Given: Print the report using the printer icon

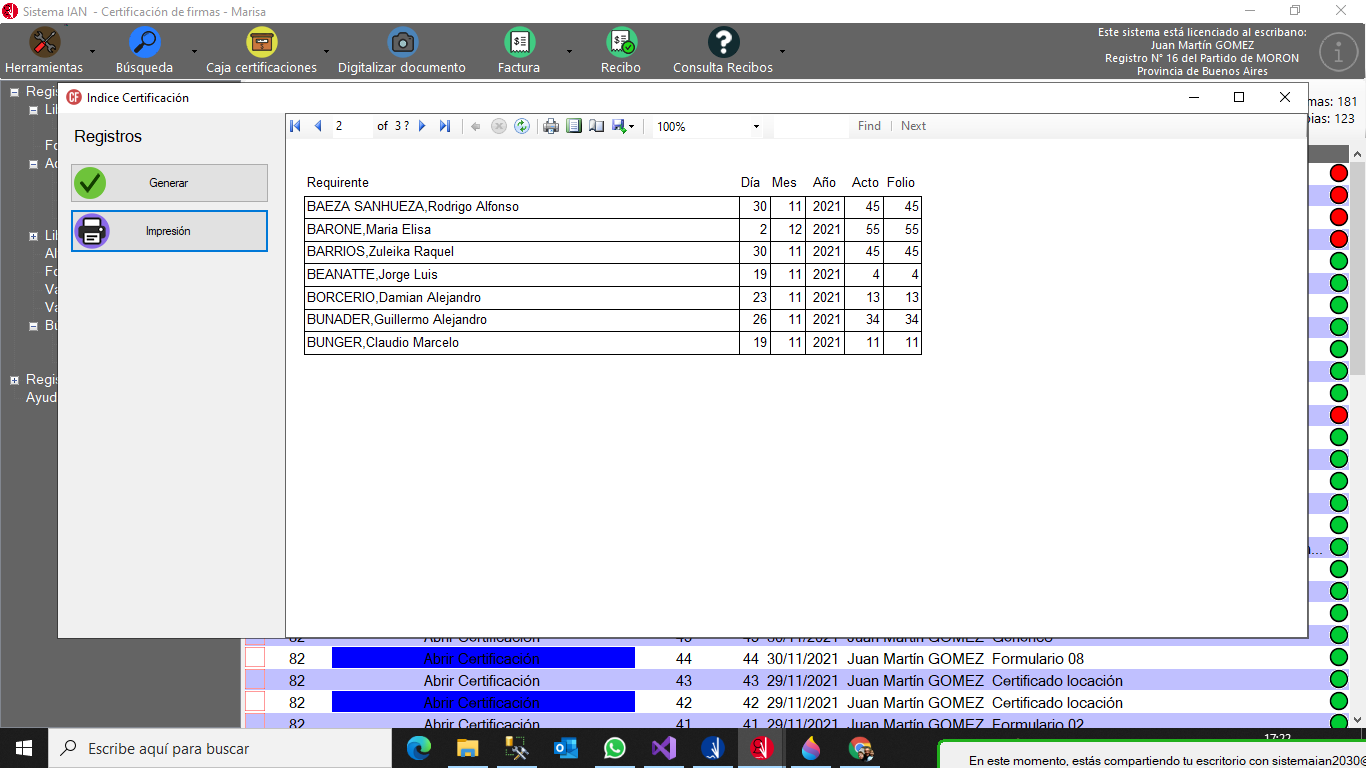Looking at the screenshot, I should 550,126.
